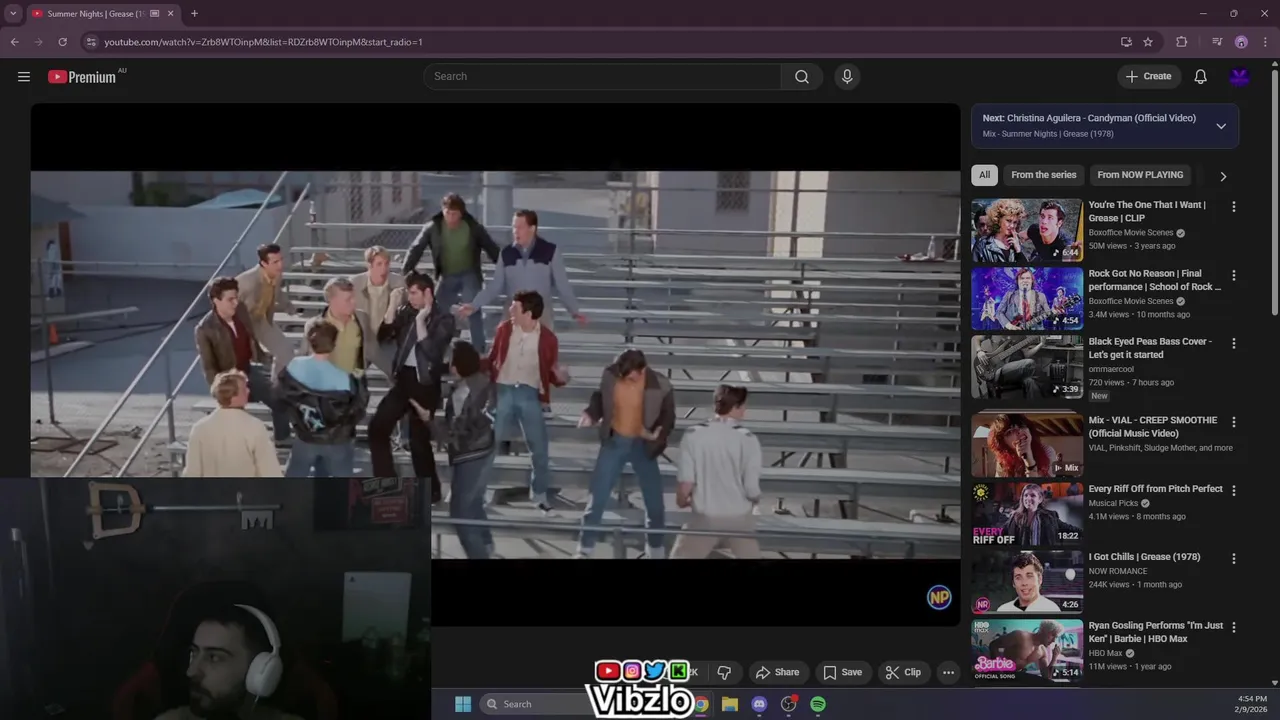Open Ryan Gosling I'm Just Ken thumbnail
The image size is (1280, 720).
click(x=1027, y=650)
